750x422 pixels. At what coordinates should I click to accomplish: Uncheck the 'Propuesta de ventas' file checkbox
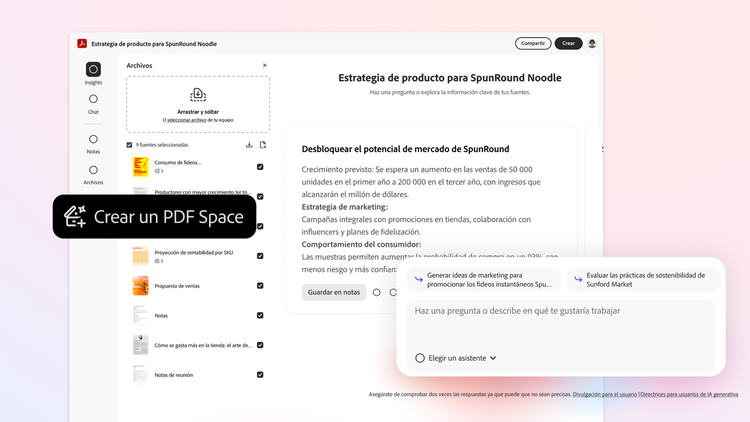tap(260, 285)
